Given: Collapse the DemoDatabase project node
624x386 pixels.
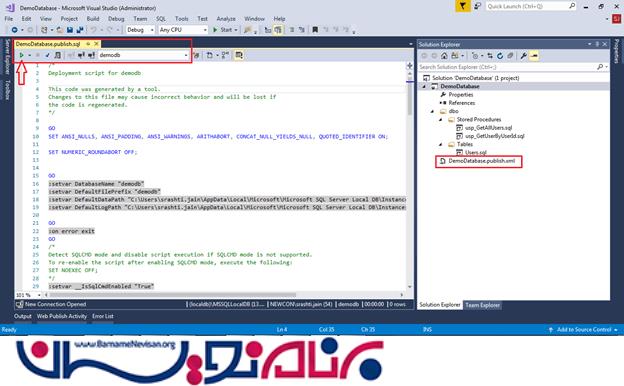Looking at the screenshot, I should point(424,86).
